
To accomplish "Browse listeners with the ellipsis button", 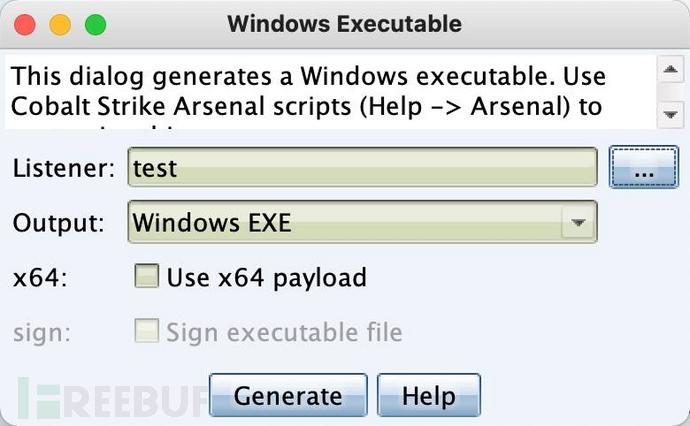I will [x=644, y=167].
